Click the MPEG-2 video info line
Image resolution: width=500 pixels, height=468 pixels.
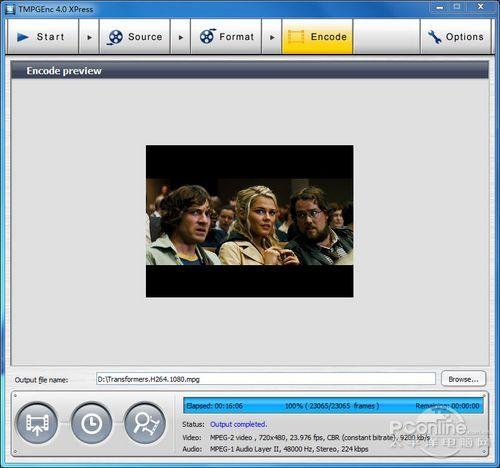click(320, 437)
